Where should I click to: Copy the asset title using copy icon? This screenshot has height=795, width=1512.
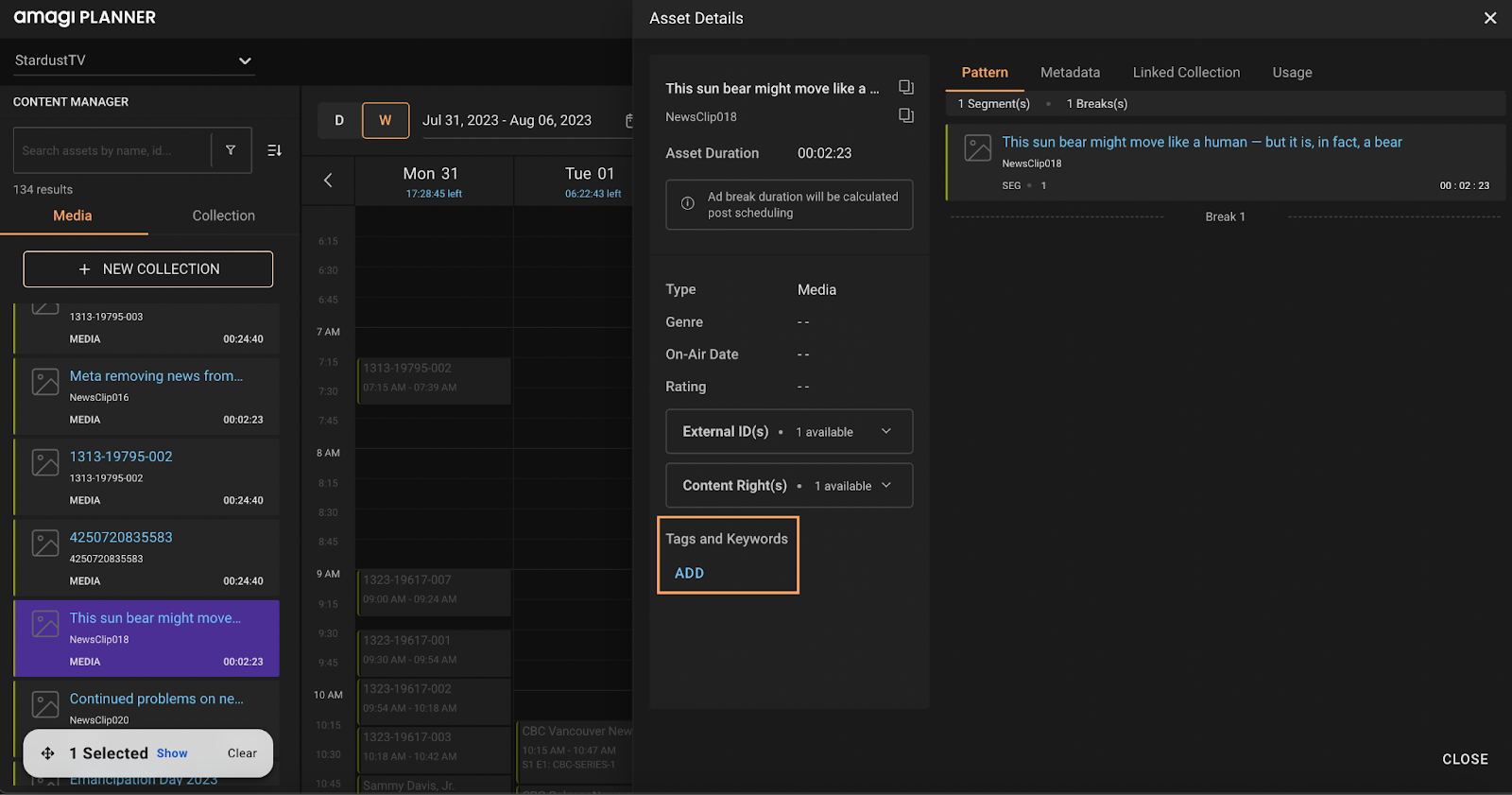(x=905, y=87)
